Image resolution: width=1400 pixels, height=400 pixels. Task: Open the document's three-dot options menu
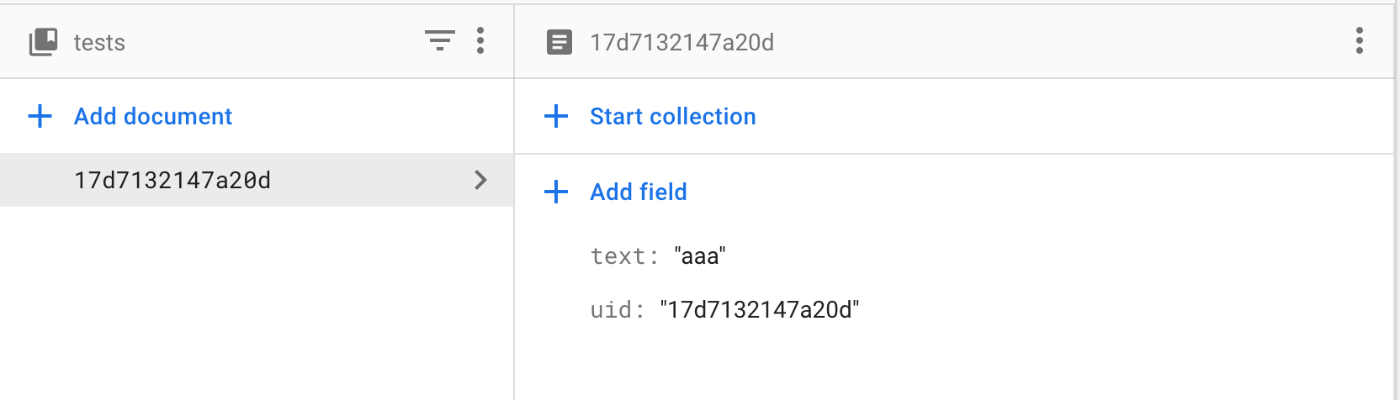[x=1359, y=41]
